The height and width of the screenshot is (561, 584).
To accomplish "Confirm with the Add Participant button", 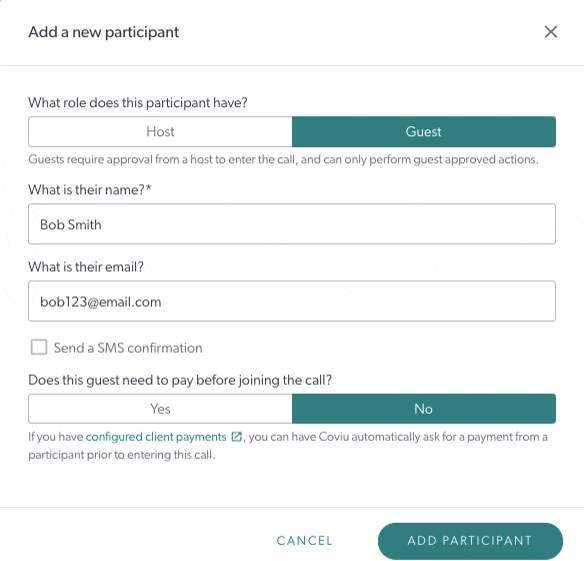I will click(x=470, y=541).
